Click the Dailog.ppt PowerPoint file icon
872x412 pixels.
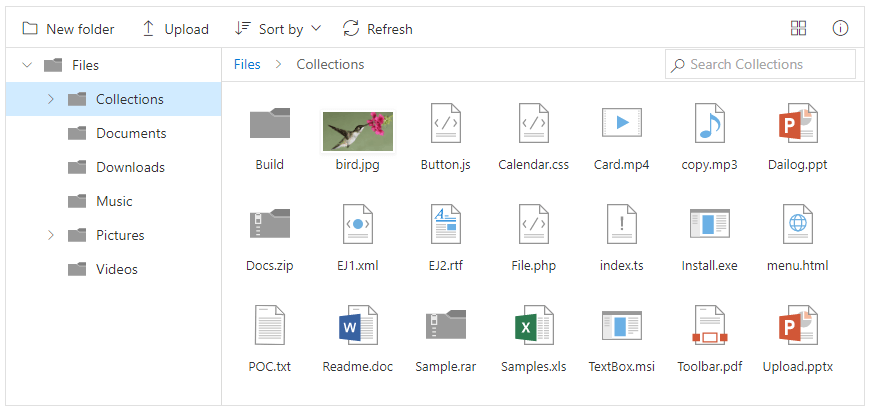point(797,124)
